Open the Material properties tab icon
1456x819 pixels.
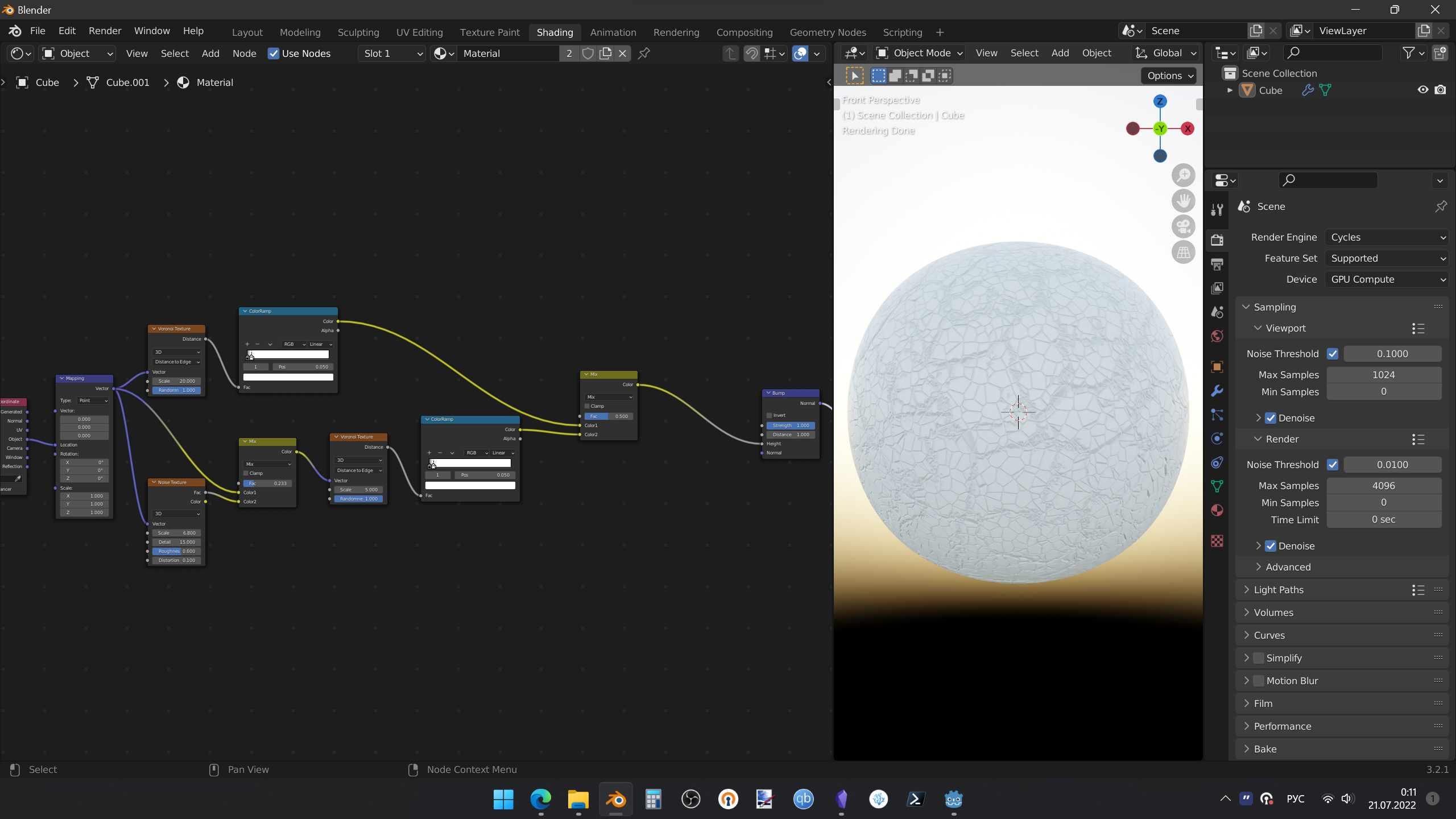[1217, 510]
